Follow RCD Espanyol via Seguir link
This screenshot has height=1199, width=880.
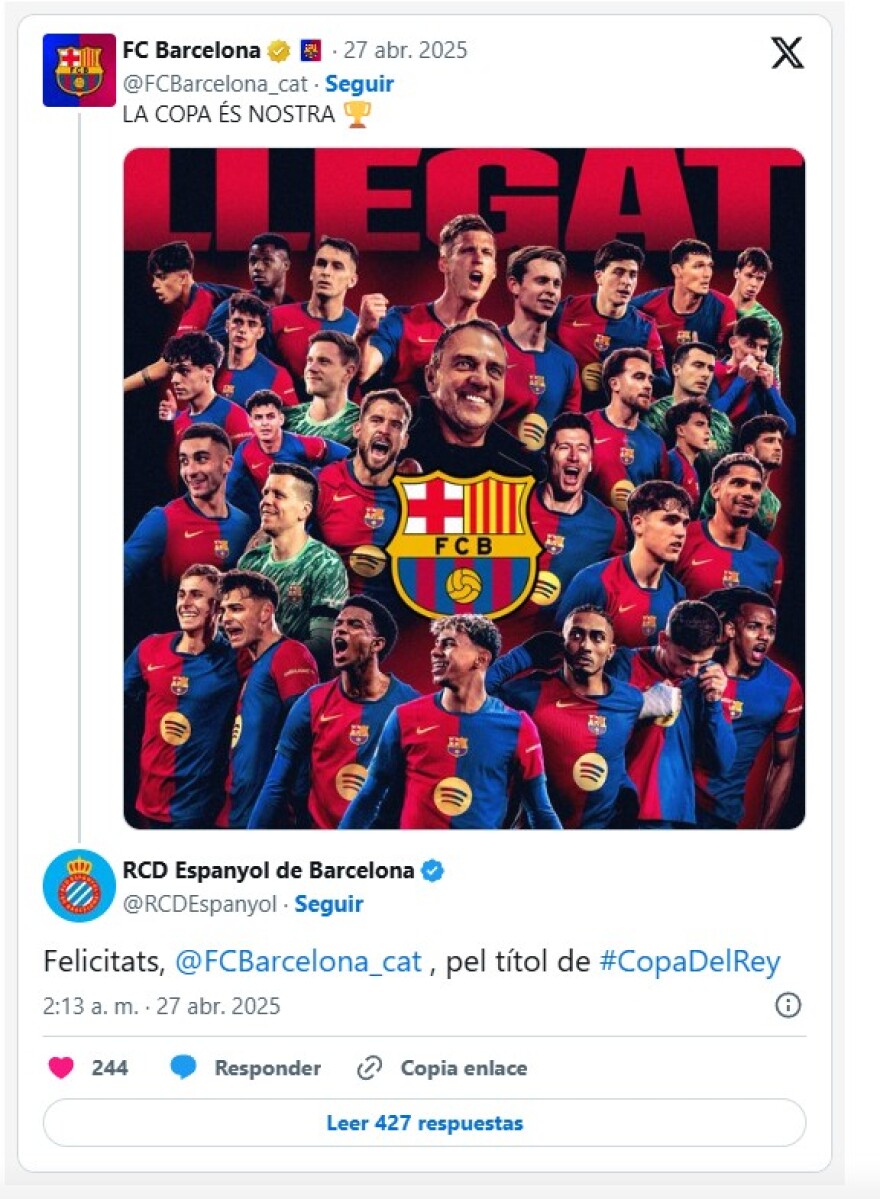click(329, 905)
